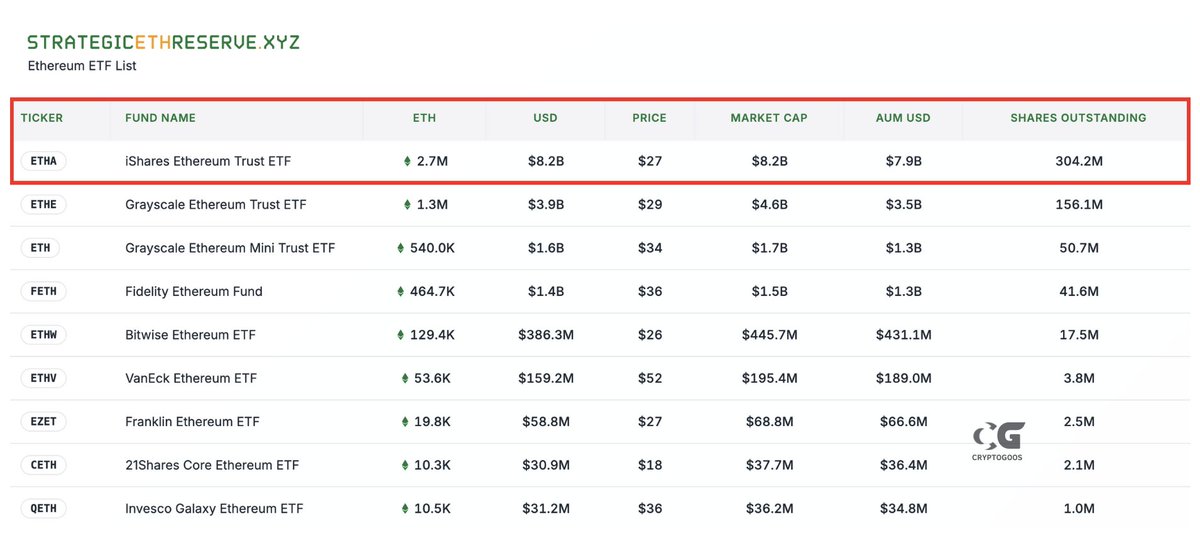Viewport: 1200px width, 543px height.
Task: Sort by the FUND NAME column header
Action: pyautogui.click(x=160, y=118)
